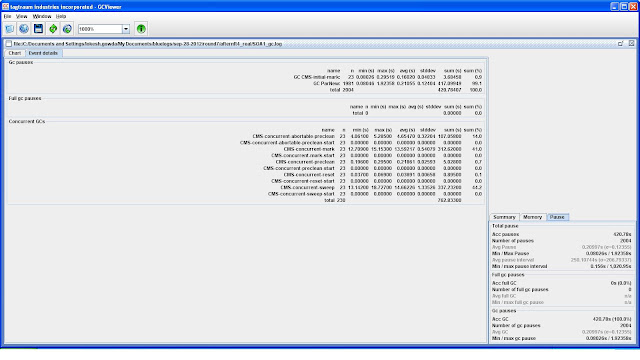Viewport: 640px width, 360px height.
Task: Open the View menu
Action: click(22, 16)
